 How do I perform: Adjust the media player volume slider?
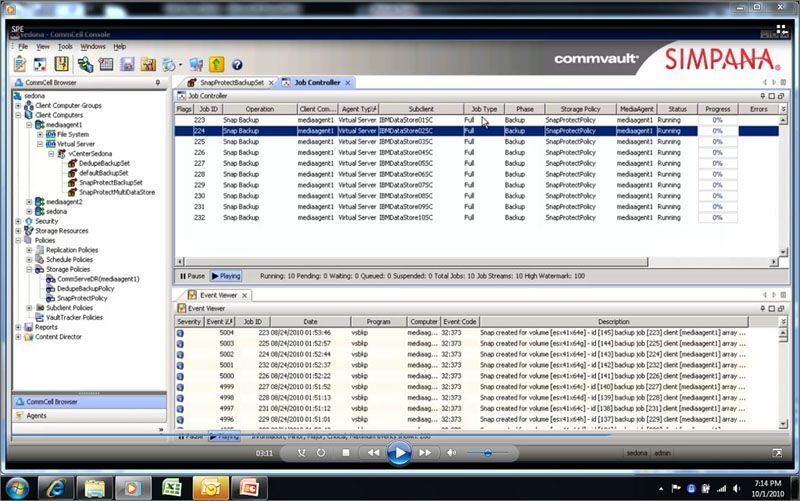[487, 453]
